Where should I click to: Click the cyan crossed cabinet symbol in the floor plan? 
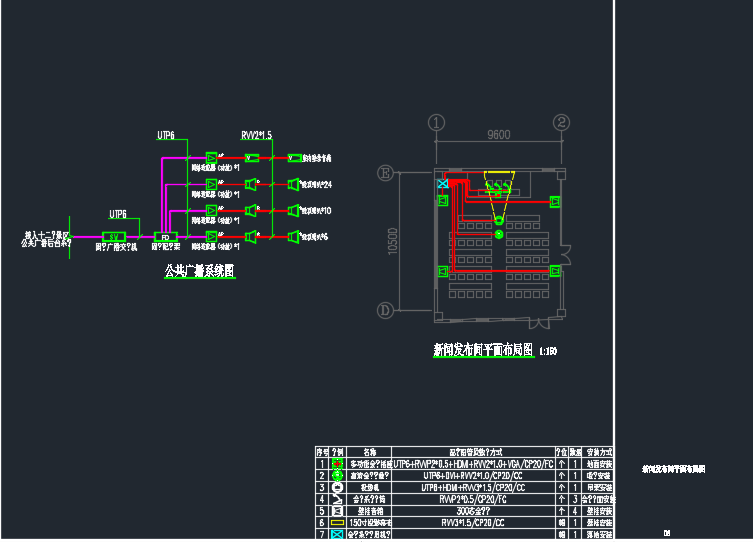pyautogui.click(x=443, y=183)
